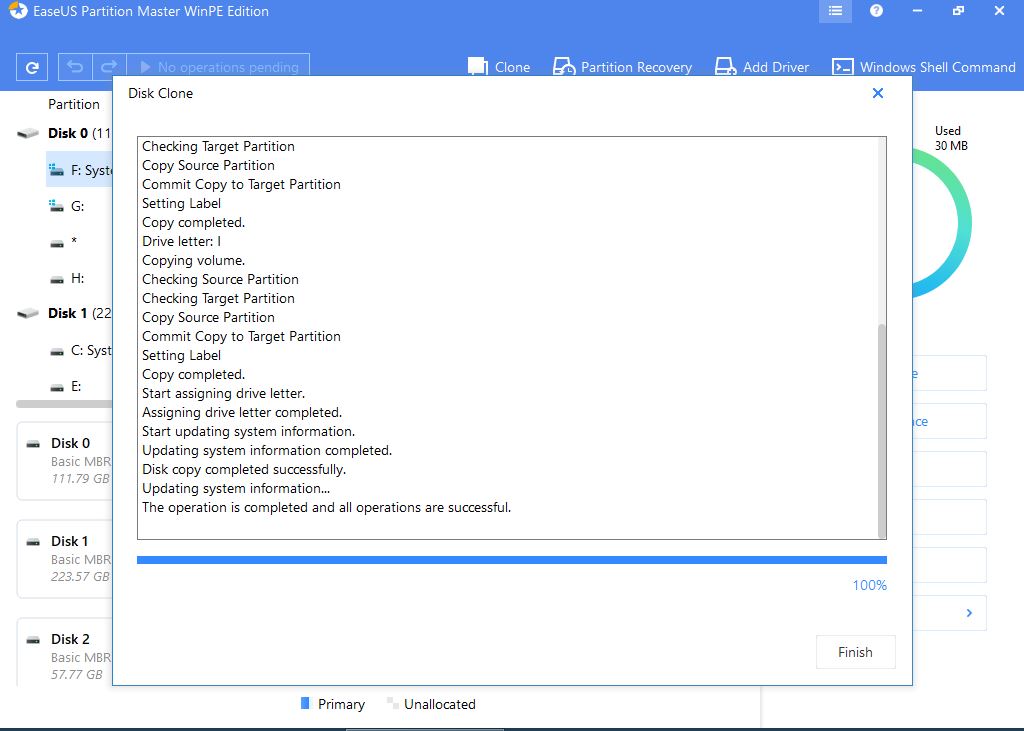Click the clone progress bar

pyautogui.click(x=511, y=560)
